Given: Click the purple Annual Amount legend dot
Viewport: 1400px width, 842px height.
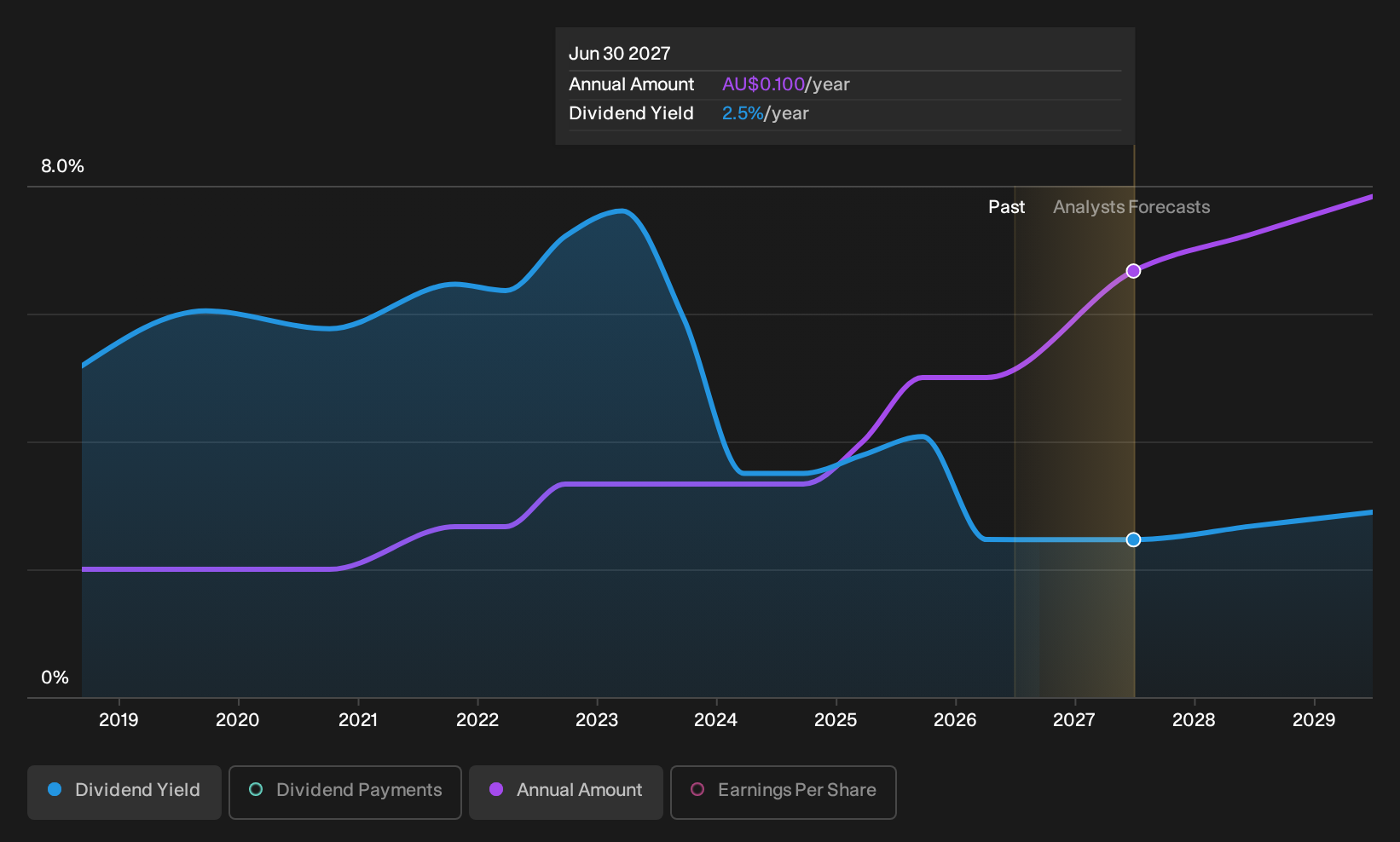Looking at the screenshot, I should 496,789.
